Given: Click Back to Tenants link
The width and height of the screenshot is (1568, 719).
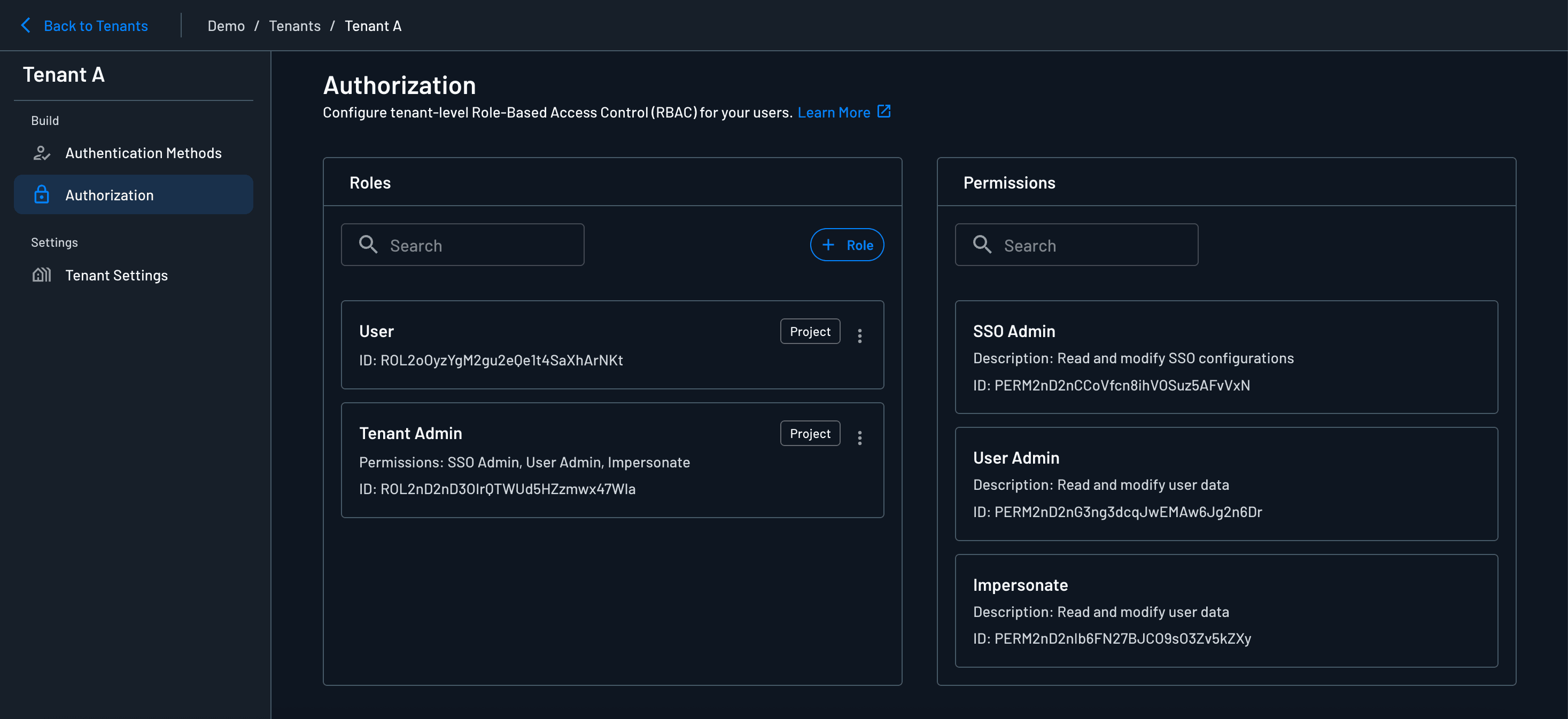Looking at the screenshot, I should tap(96, 26).
